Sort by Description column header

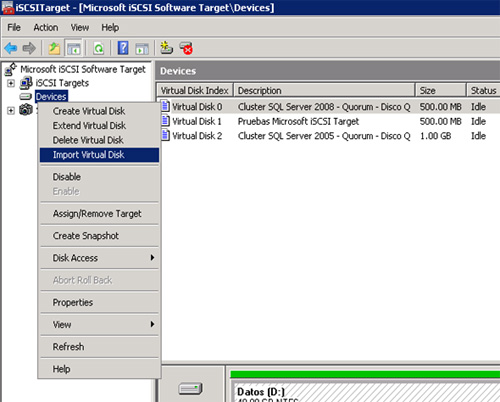pyautogui.click(x=324, y=90)
